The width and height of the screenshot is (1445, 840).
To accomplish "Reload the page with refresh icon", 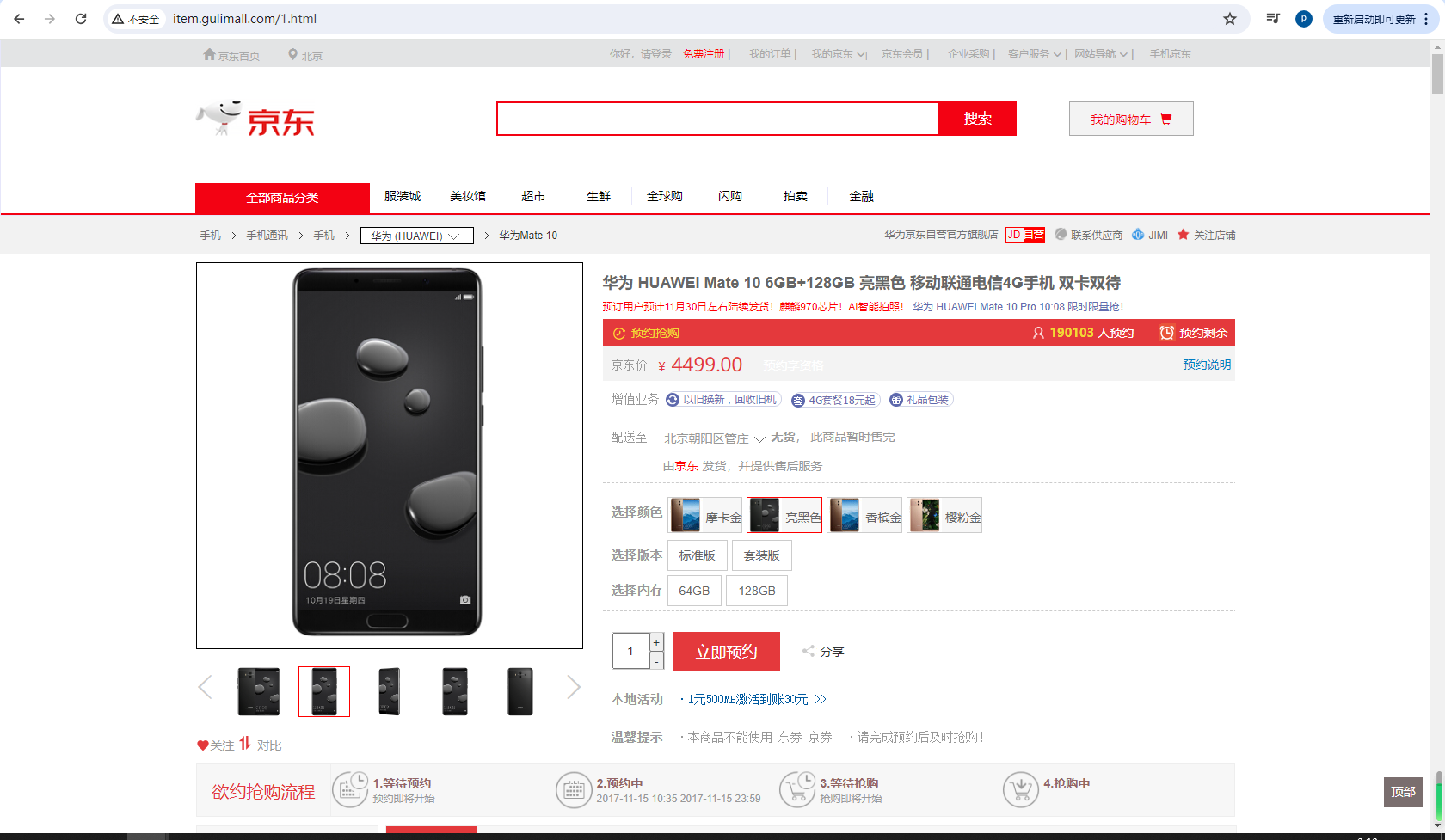I will tap(81, 19).
